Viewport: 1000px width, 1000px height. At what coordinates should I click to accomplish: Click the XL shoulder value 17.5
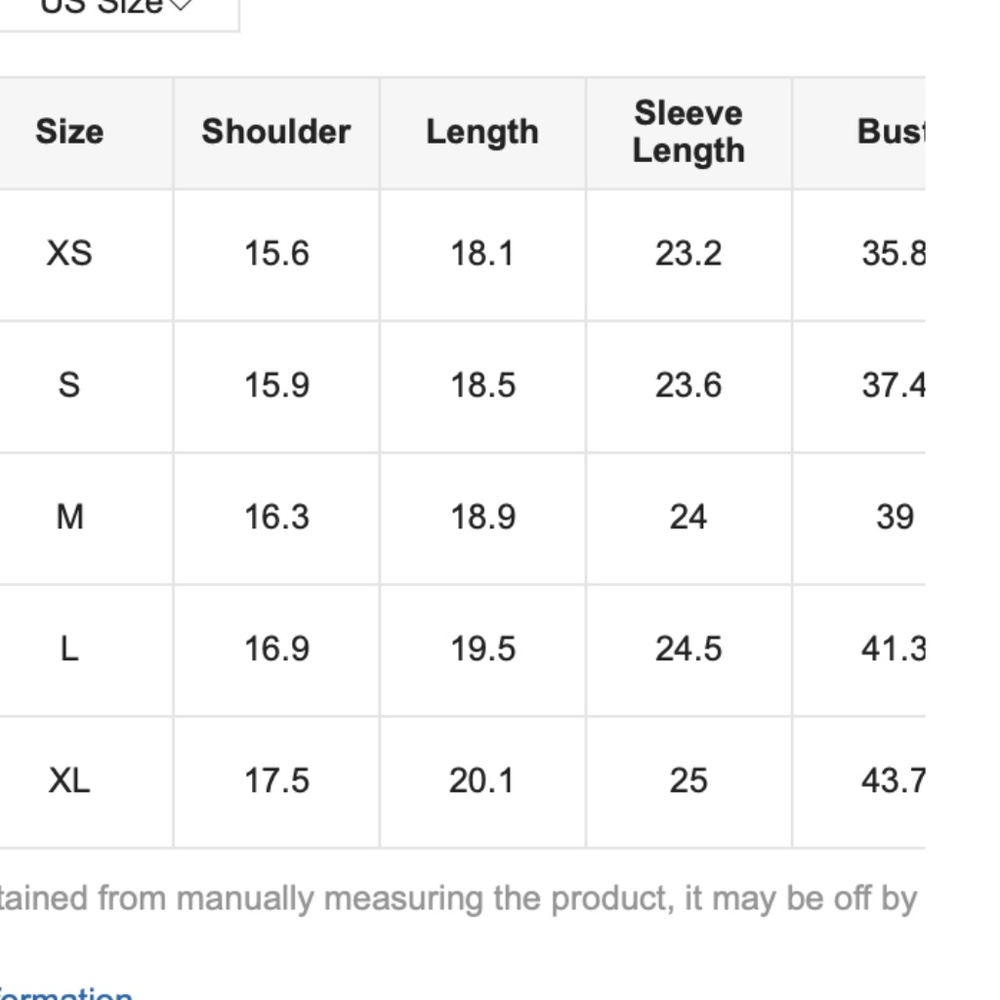tap(276, 780)
